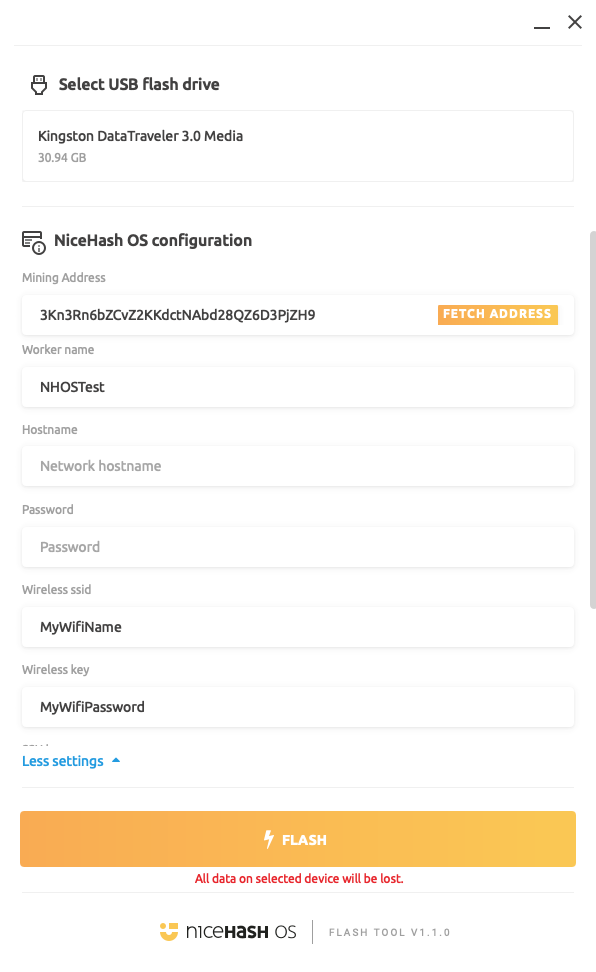Close the flash tool window
The width and height of the screenshot is (596, 972).
pos(575,21)
